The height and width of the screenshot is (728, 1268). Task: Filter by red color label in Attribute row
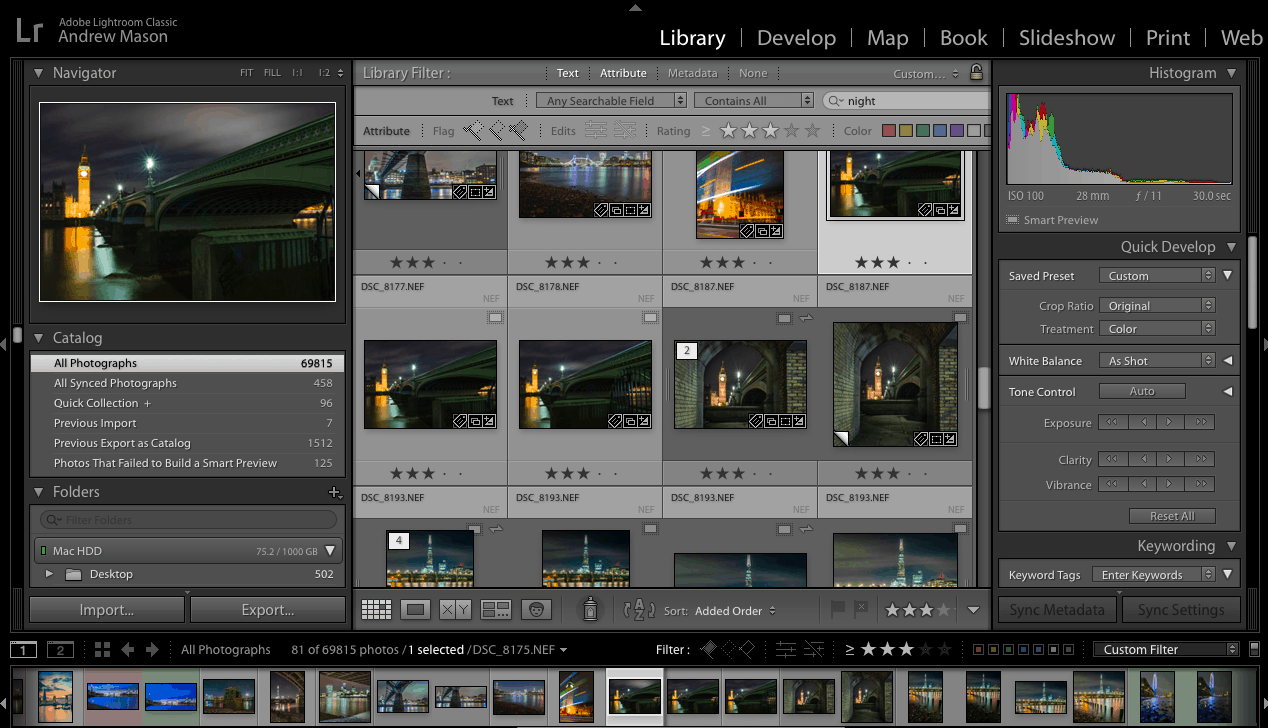(889, 130)
